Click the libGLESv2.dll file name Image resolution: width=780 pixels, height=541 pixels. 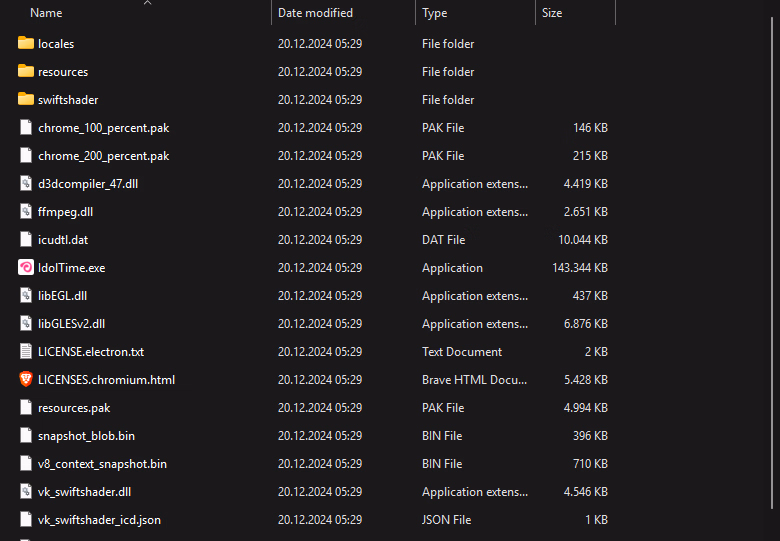point(71,324)
